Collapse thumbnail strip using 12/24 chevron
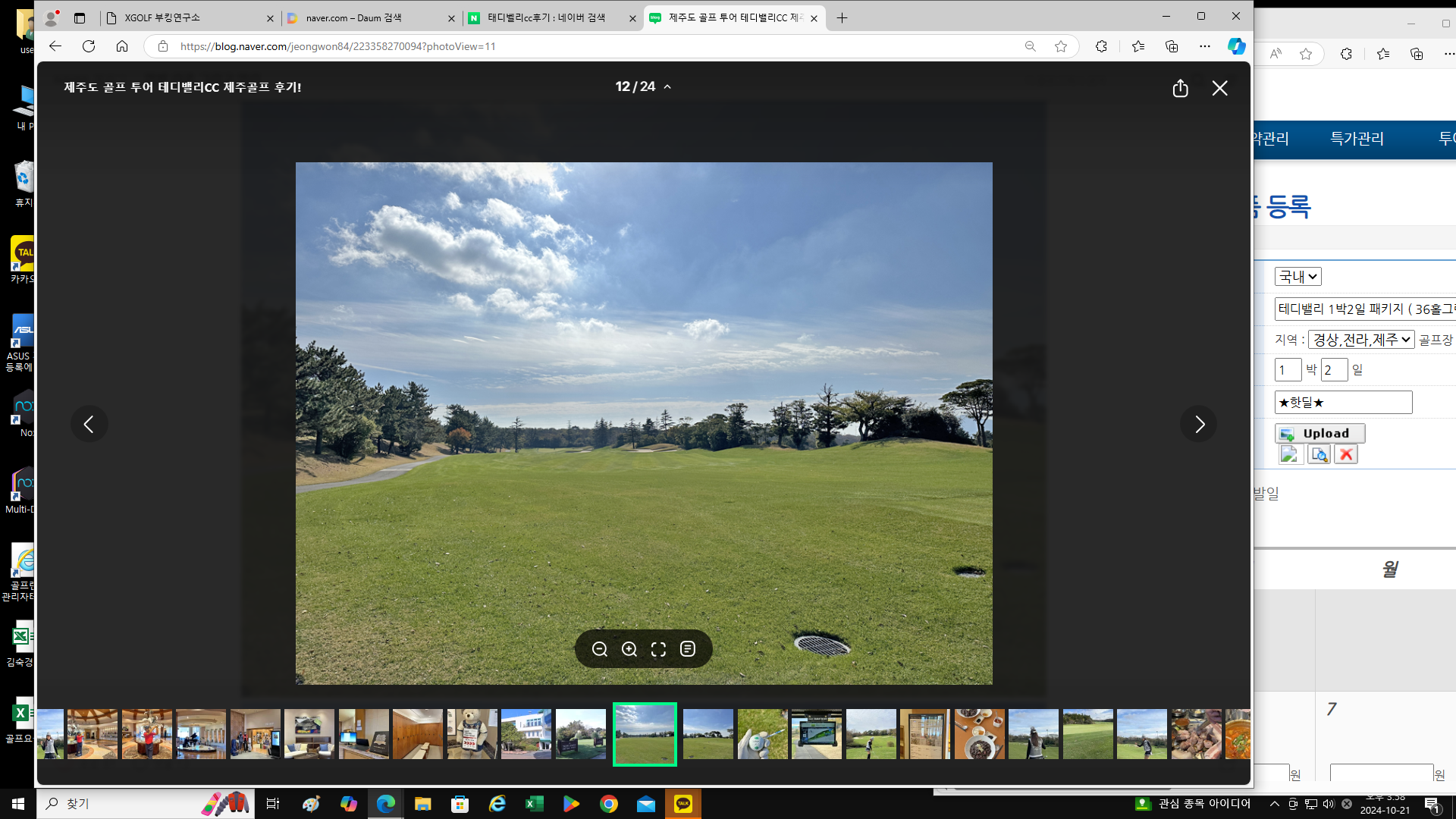This screenshot has height=819, width=1456. [667, 87]
